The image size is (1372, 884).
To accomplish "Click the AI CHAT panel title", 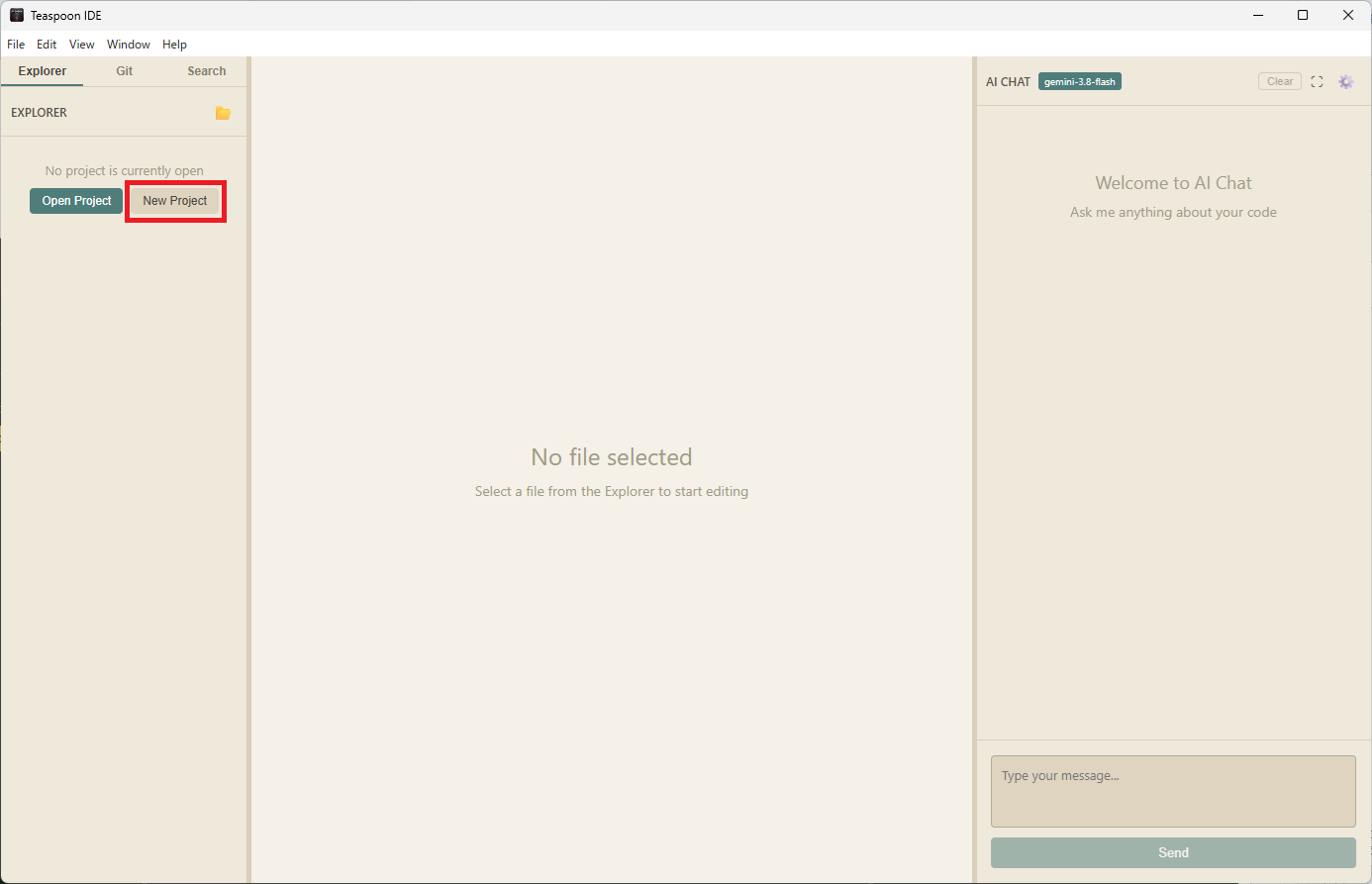I will pos(1008,82).
